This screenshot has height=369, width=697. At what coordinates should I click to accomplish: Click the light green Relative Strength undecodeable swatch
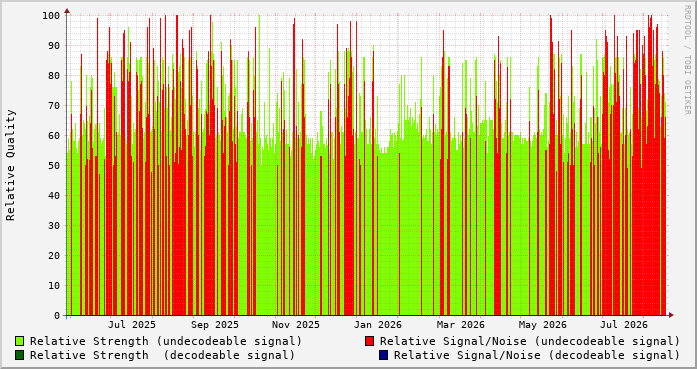coord(20,341)
